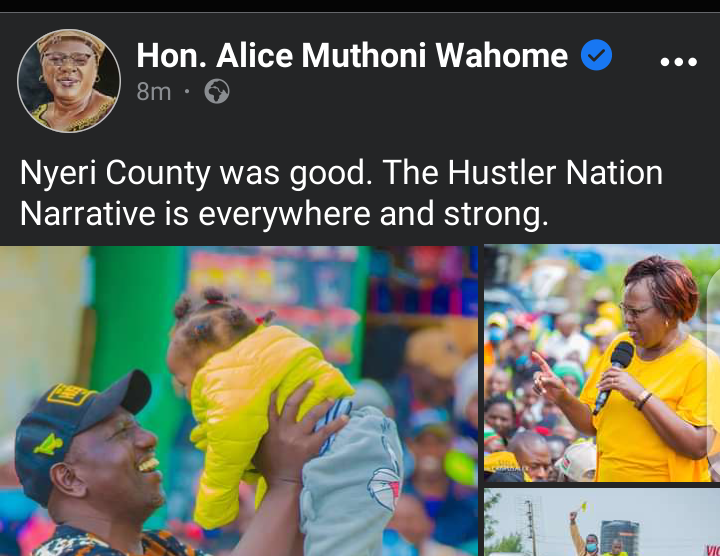
Task: Click 'Narrative is everywhere and strong' line
Action: click(284, 214)
